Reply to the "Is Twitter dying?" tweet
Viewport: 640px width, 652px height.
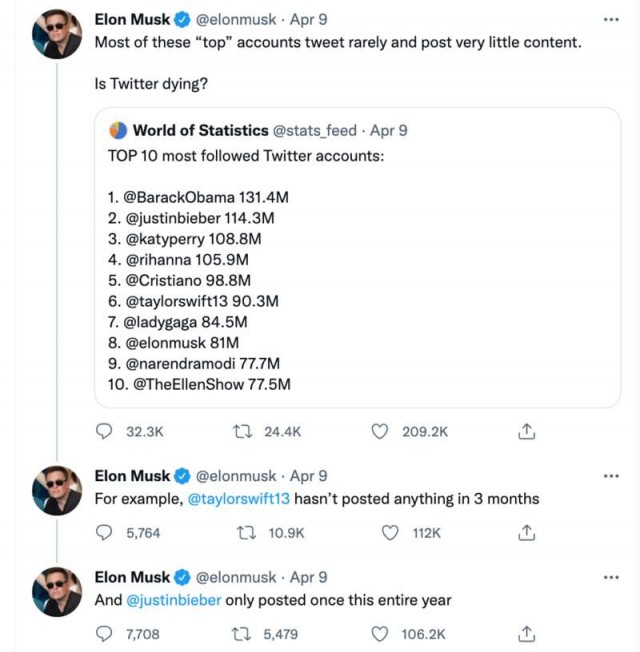click(x=104, y=431)
